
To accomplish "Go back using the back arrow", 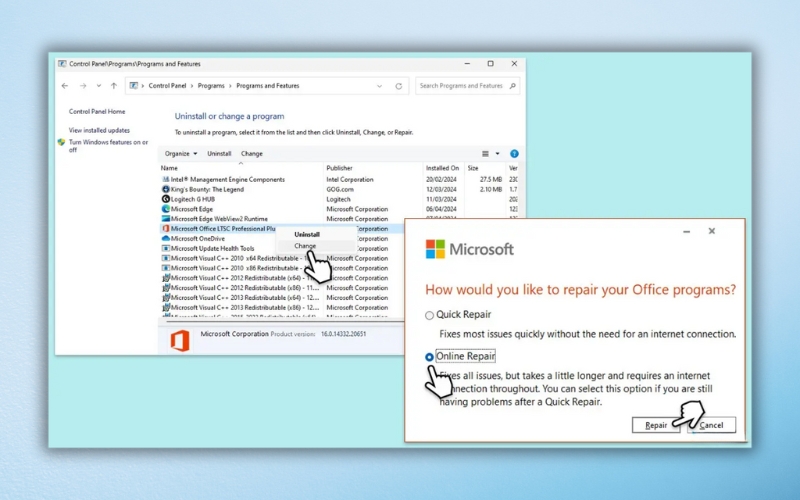I will [65, 86].
